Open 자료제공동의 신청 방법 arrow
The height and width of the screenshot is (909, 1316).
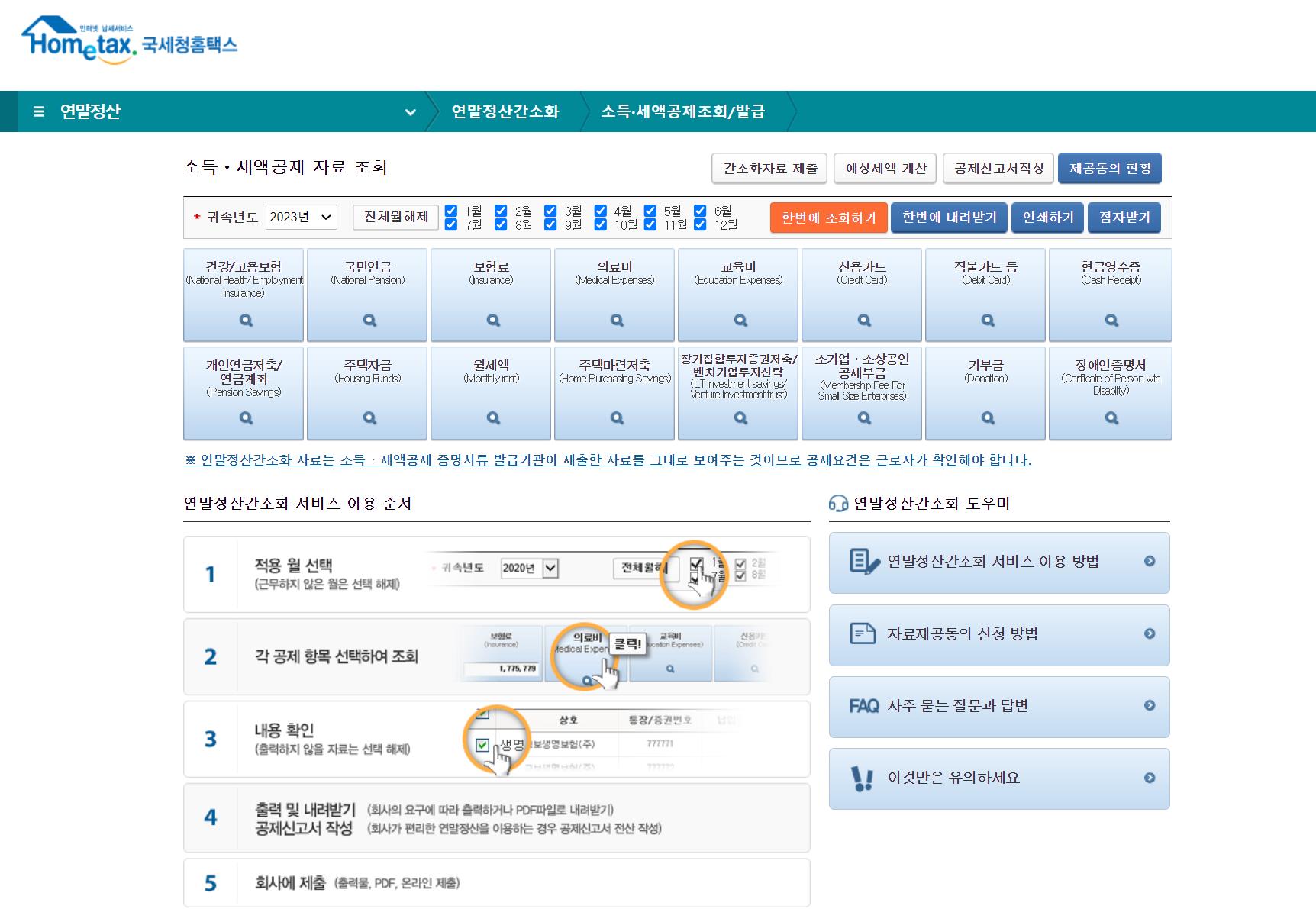(1150, 633)
